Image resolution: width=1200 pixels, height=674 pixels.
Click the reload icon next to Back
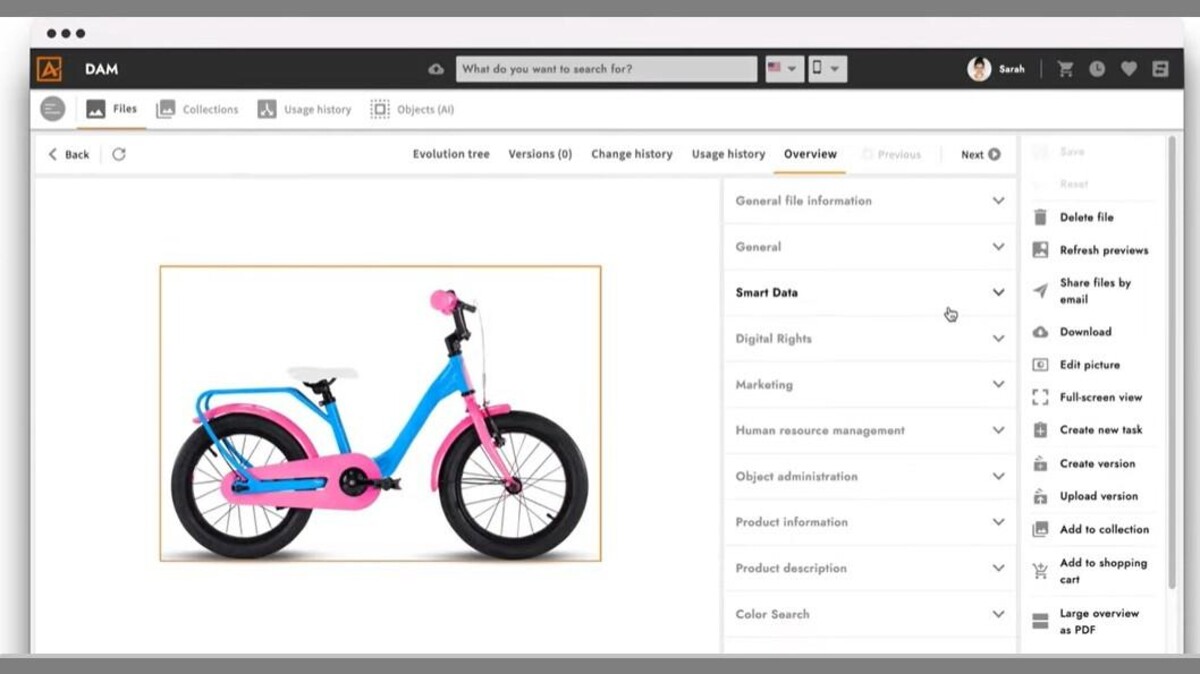[119, 154]
